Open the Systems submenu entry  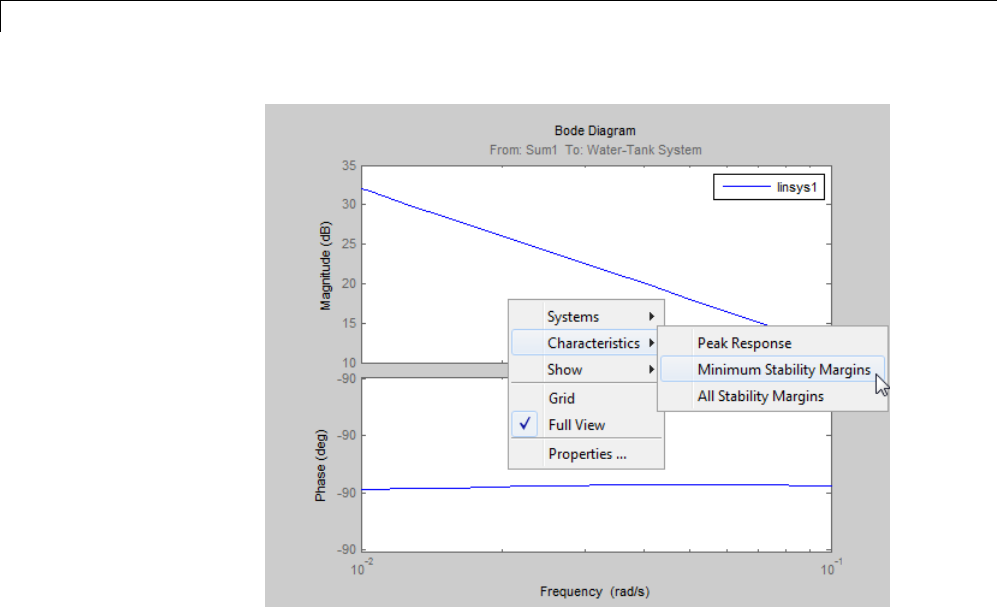click(x=573, y=317)
